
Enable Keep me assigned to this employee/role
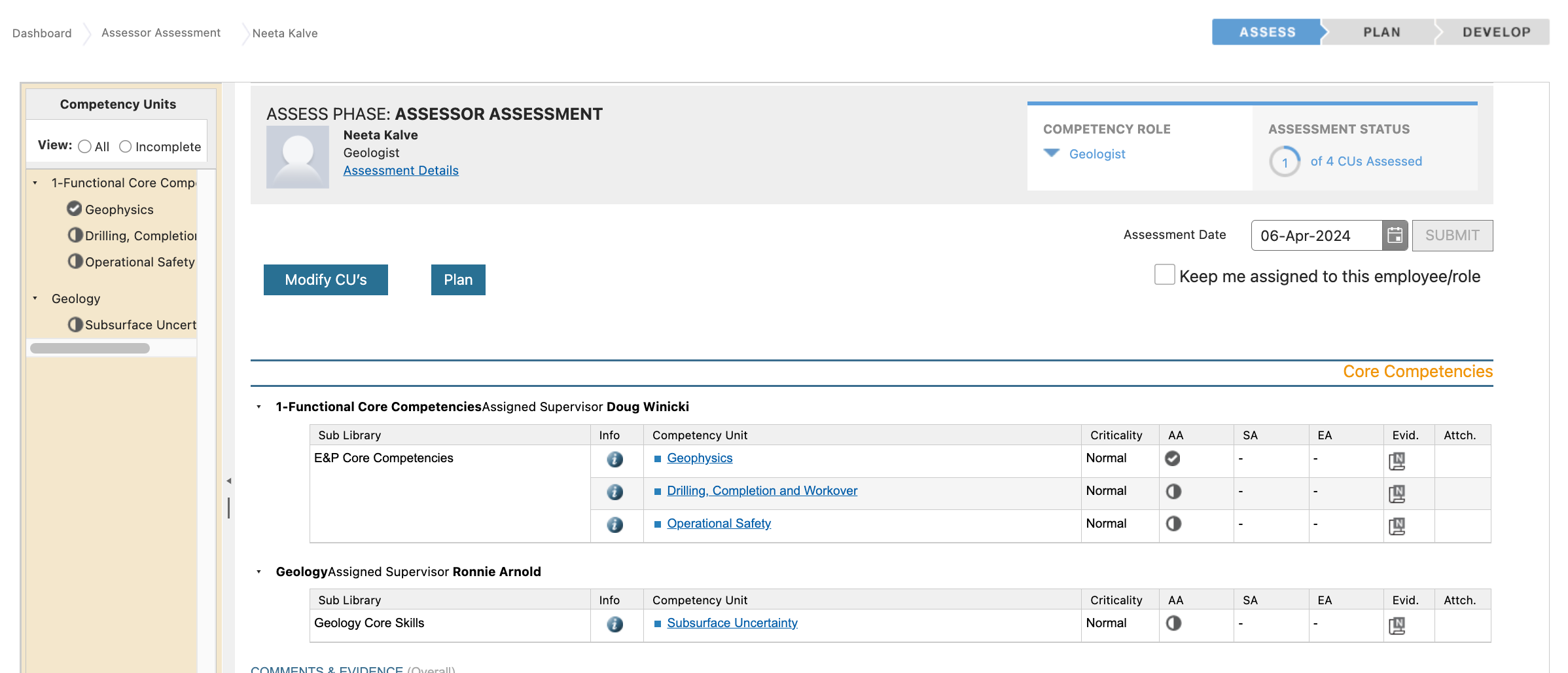coord(1164,275)
